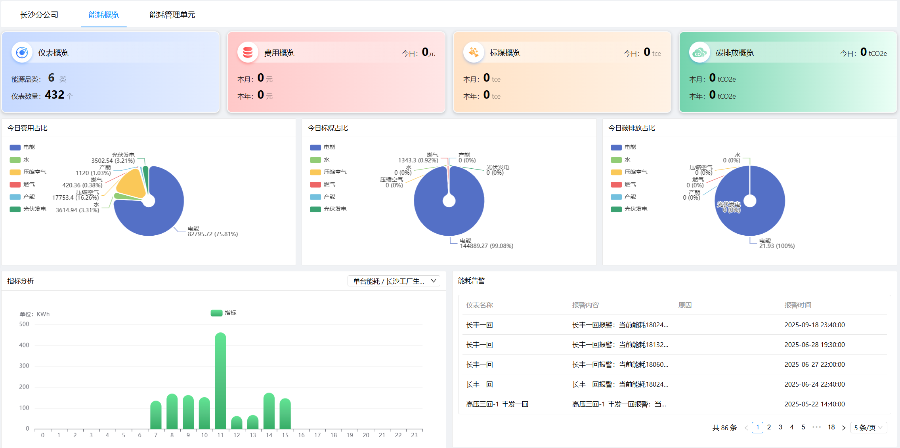The width and height of the screenshot is (900, 448).
Task: Click the bar at hour 14
Action: pos(269,411)
